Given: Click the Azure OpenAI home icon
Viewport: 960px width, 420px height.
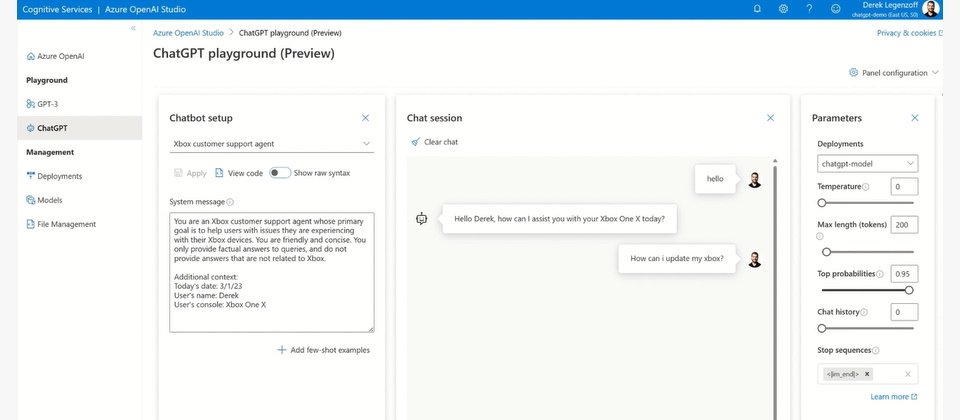Looking at the screenshot, I should [x=31, y=56].
